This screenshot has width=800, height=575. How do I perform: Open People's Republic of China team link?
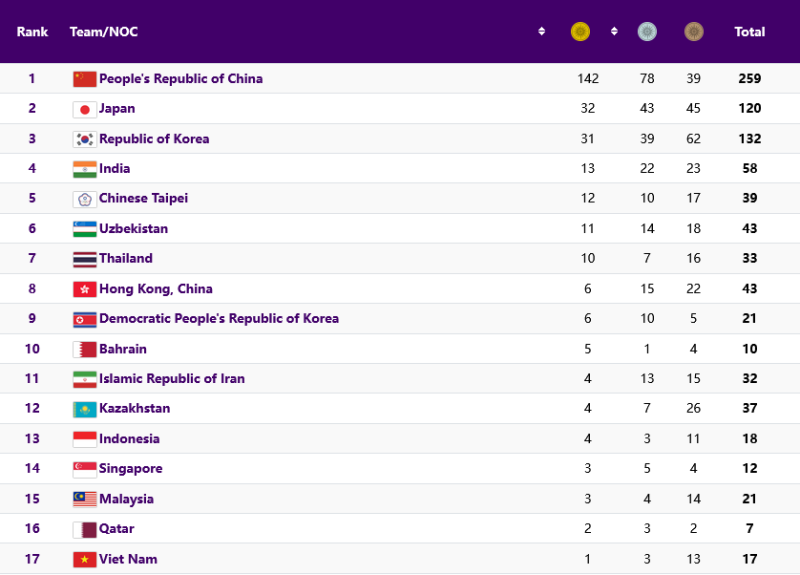[x=181, y=79]
